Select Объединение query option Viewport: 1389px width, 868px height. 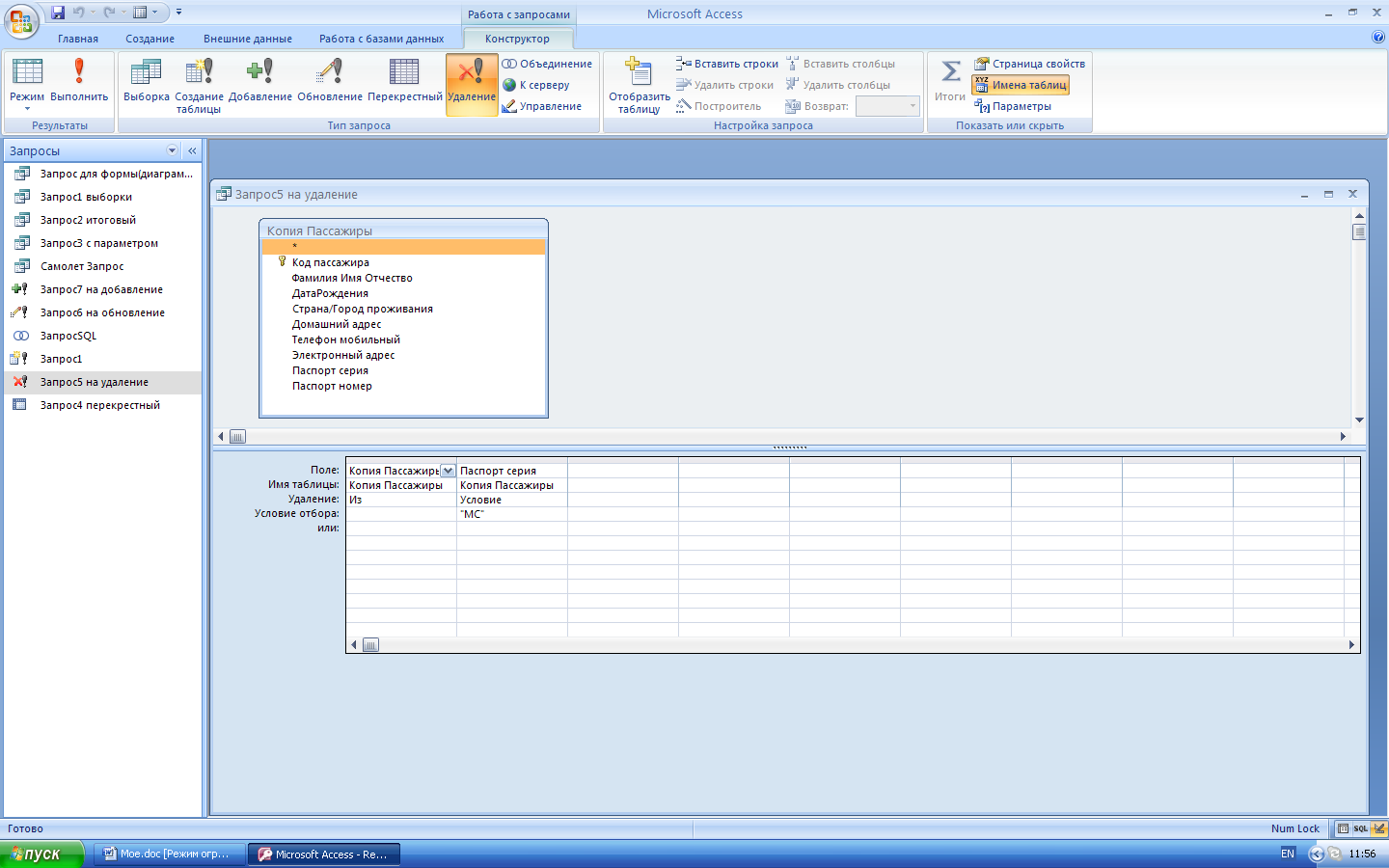(x=547, y=64)
